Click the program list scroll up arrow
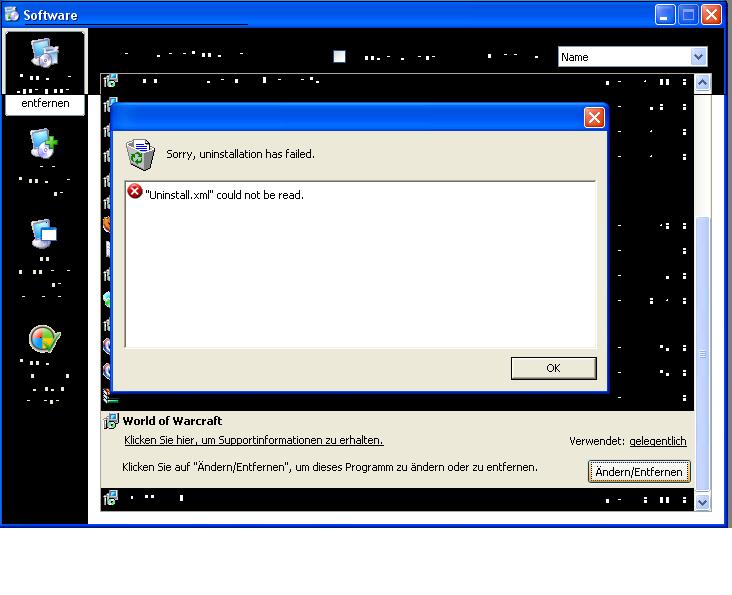This screenshot has height=595, width=732. tap(701, 84)
